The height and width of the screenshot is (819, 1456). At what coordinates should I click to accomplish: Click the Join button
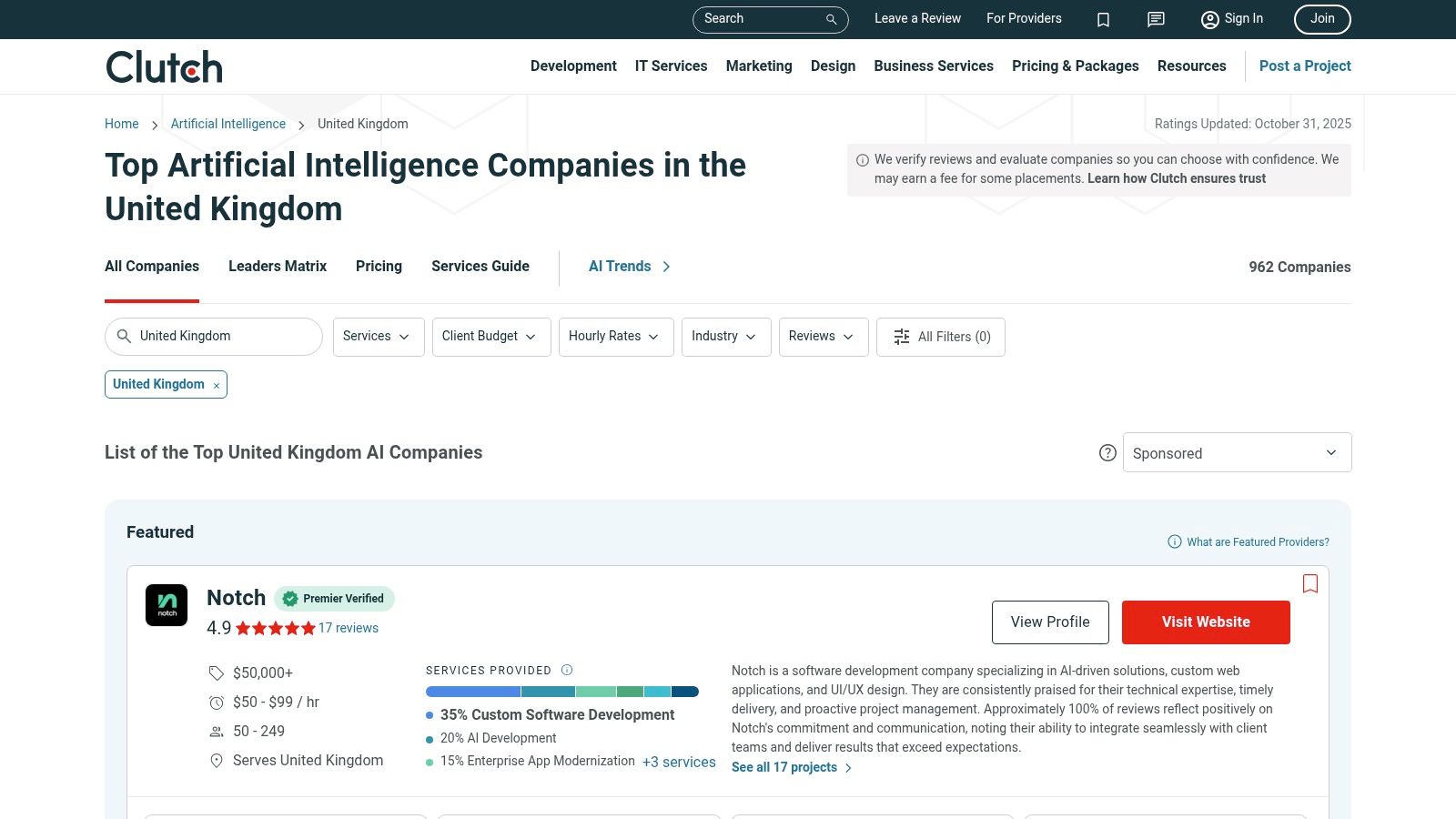click(1321, 19)
